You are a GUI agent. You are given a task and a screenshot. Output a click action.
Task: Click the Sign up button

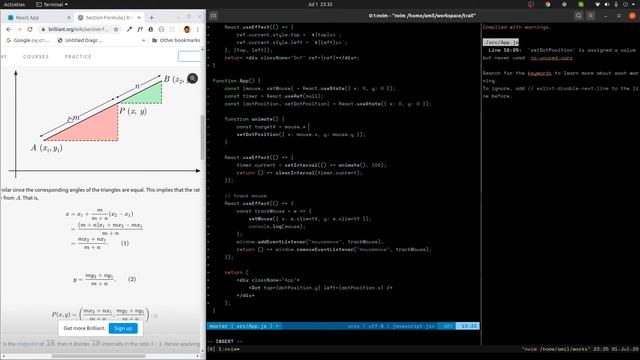[123, 328]
